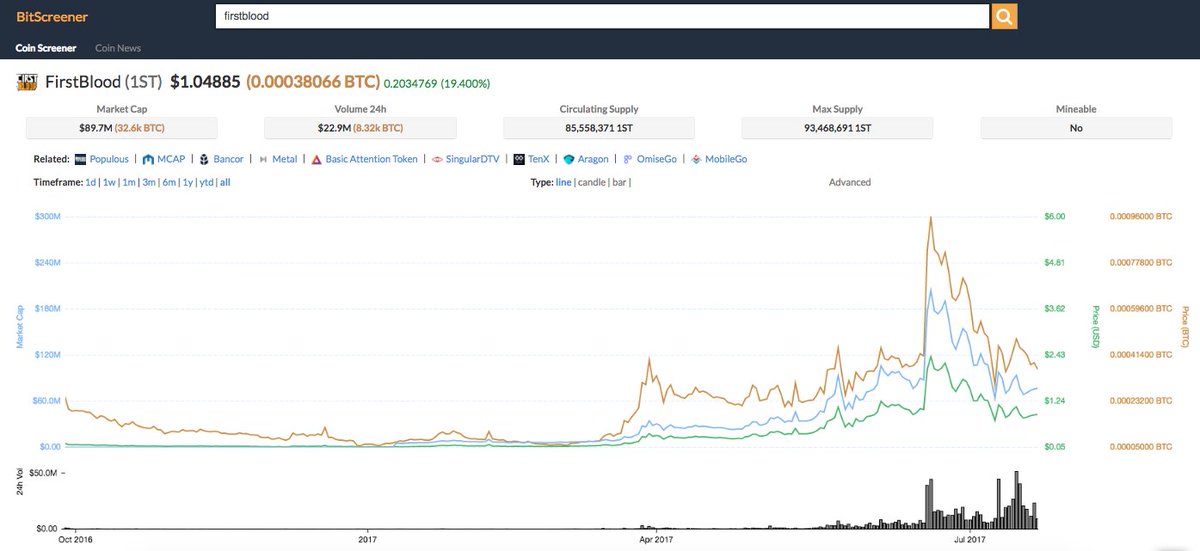This screenshot has height=551, width=1200.
Task: Set timeframe to 3m
Action: point(149,183)
